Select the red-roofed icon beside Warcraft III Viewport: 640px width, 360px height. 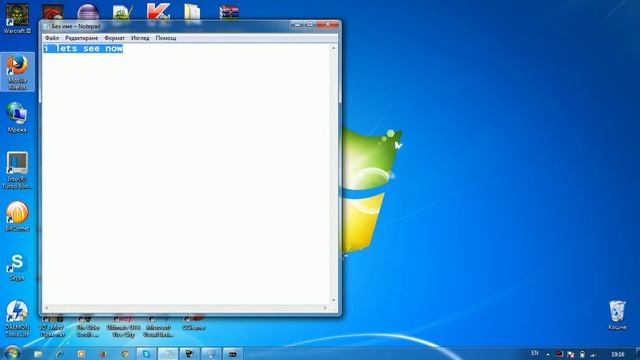tap(53, 12)
